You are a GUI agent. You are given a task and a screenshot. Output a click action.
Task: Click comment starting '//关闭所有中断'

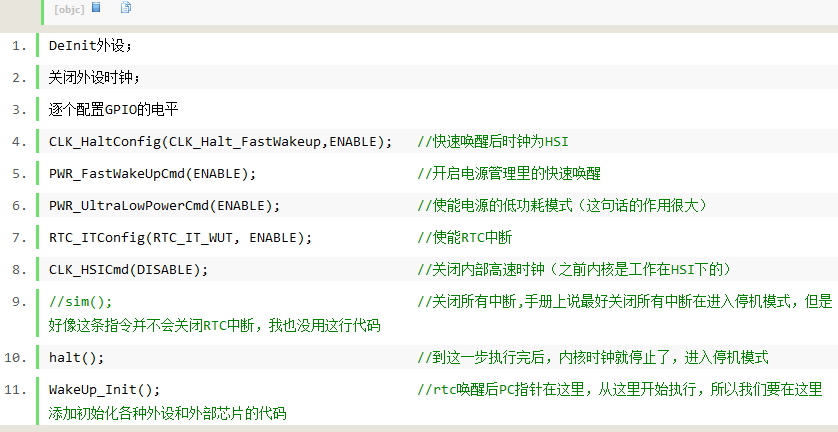point(625,302)
